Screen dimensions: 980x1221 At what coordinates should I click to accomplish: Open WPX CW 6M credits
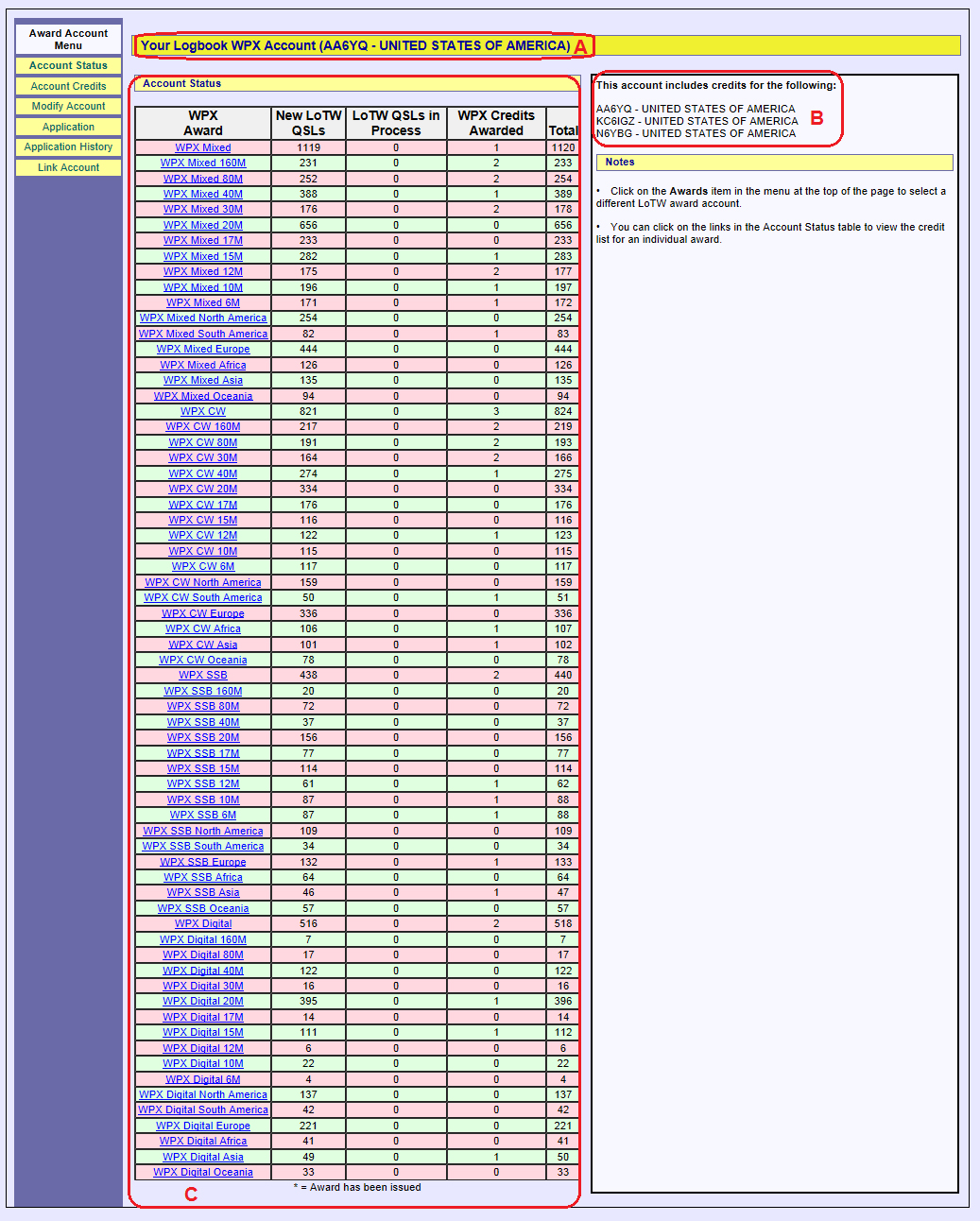coord(203,567)
